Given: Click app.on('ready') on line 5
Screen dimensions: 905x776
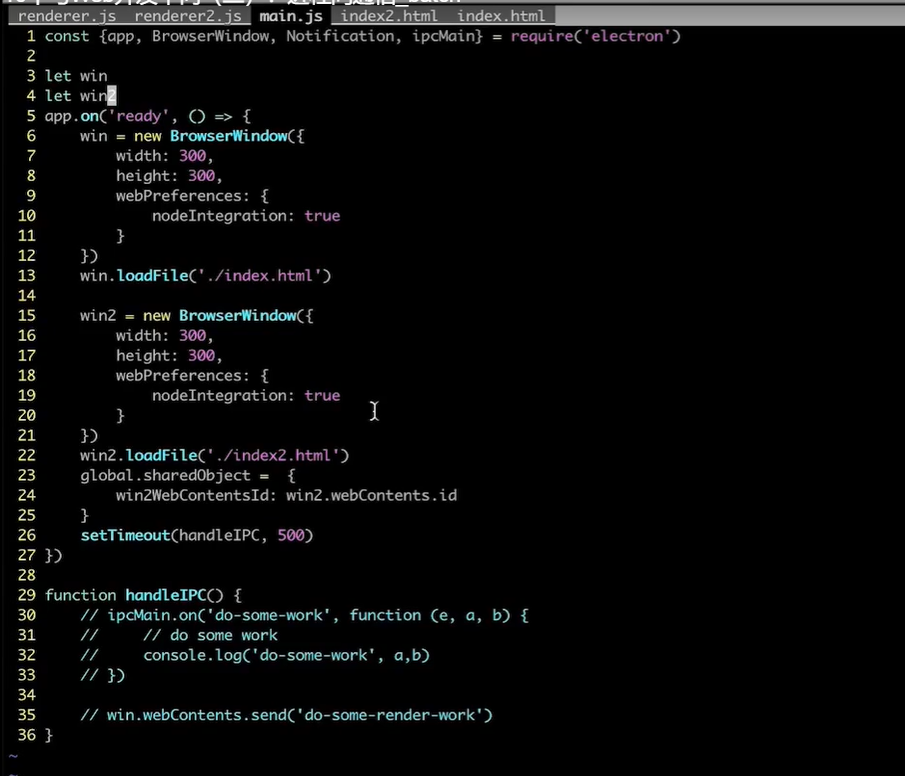Looking at the screenshot, I should 100,116.
